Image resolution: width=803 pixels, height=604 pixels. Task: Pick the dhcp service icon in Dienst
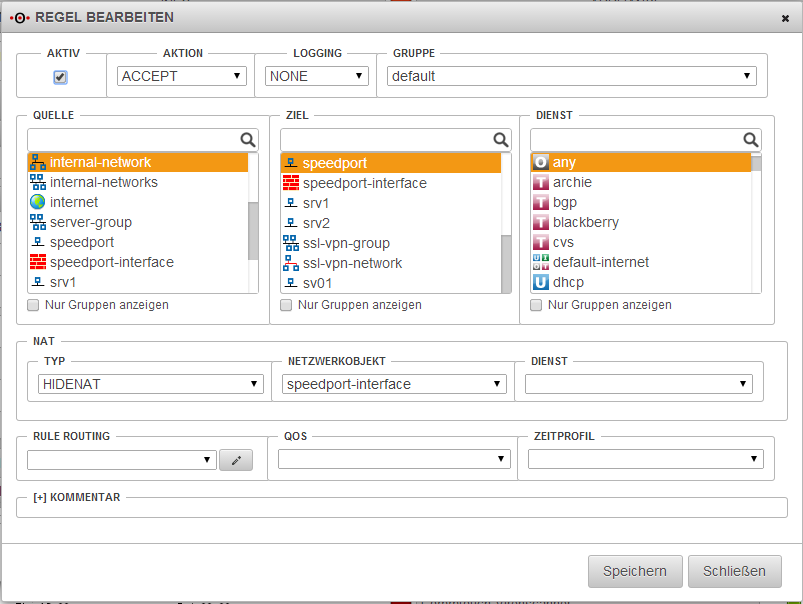541,282
